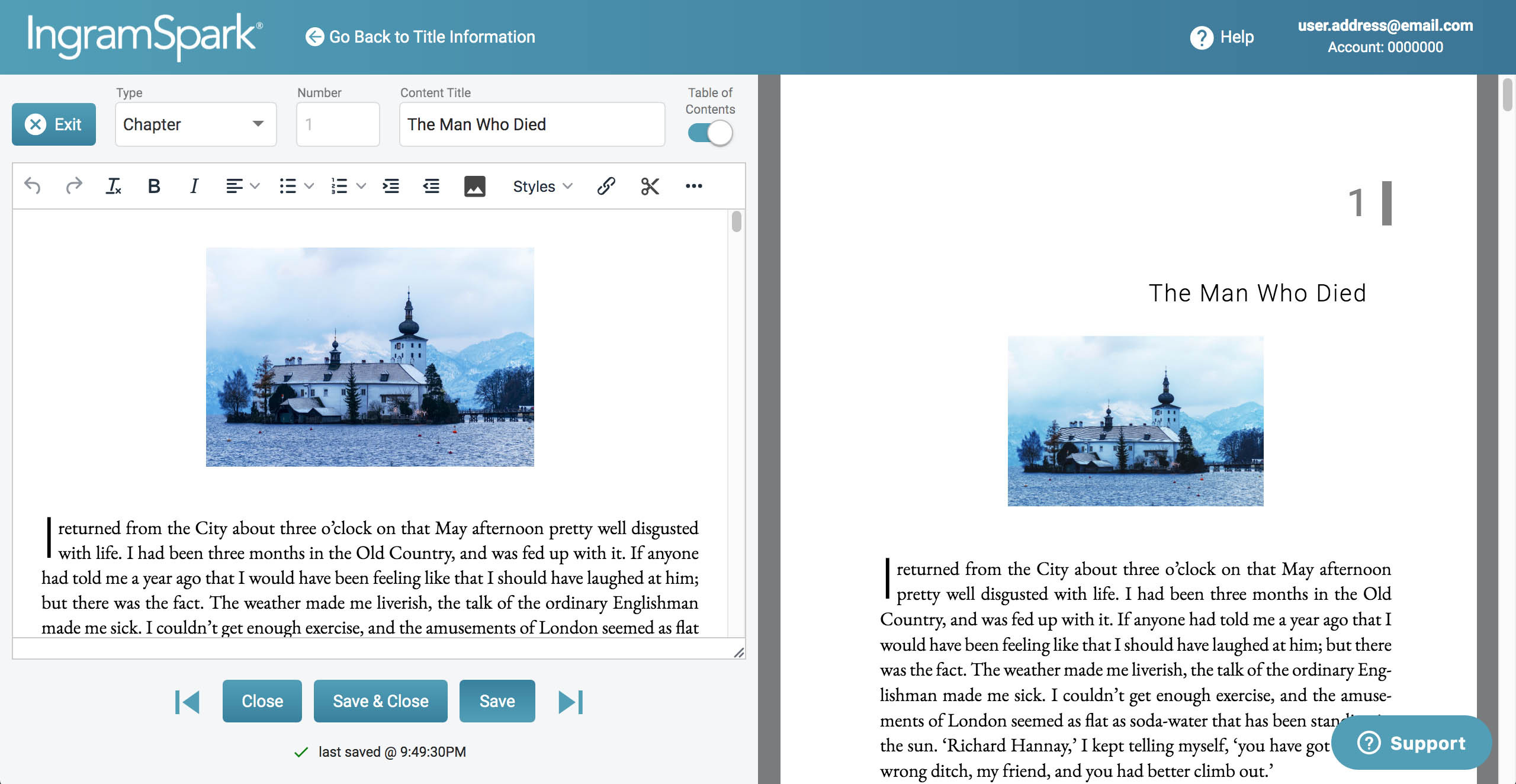Select the castle image in editor
This screenshot has height=784, width=1516.
[370, 357]
